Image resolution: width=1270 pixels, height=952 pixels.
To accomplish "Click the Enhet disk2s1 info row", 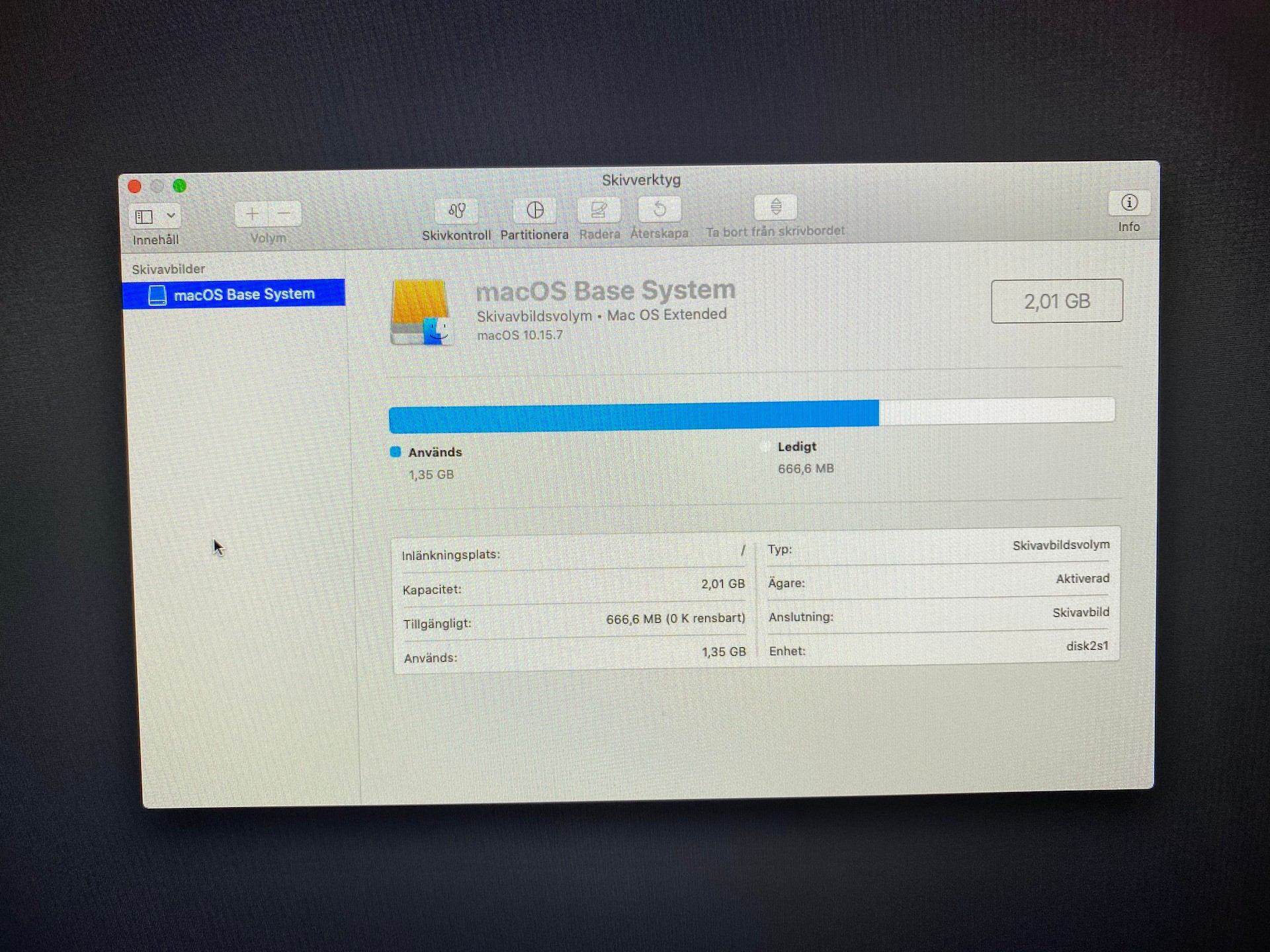I will pyautogui.click(x=938, y=649).
